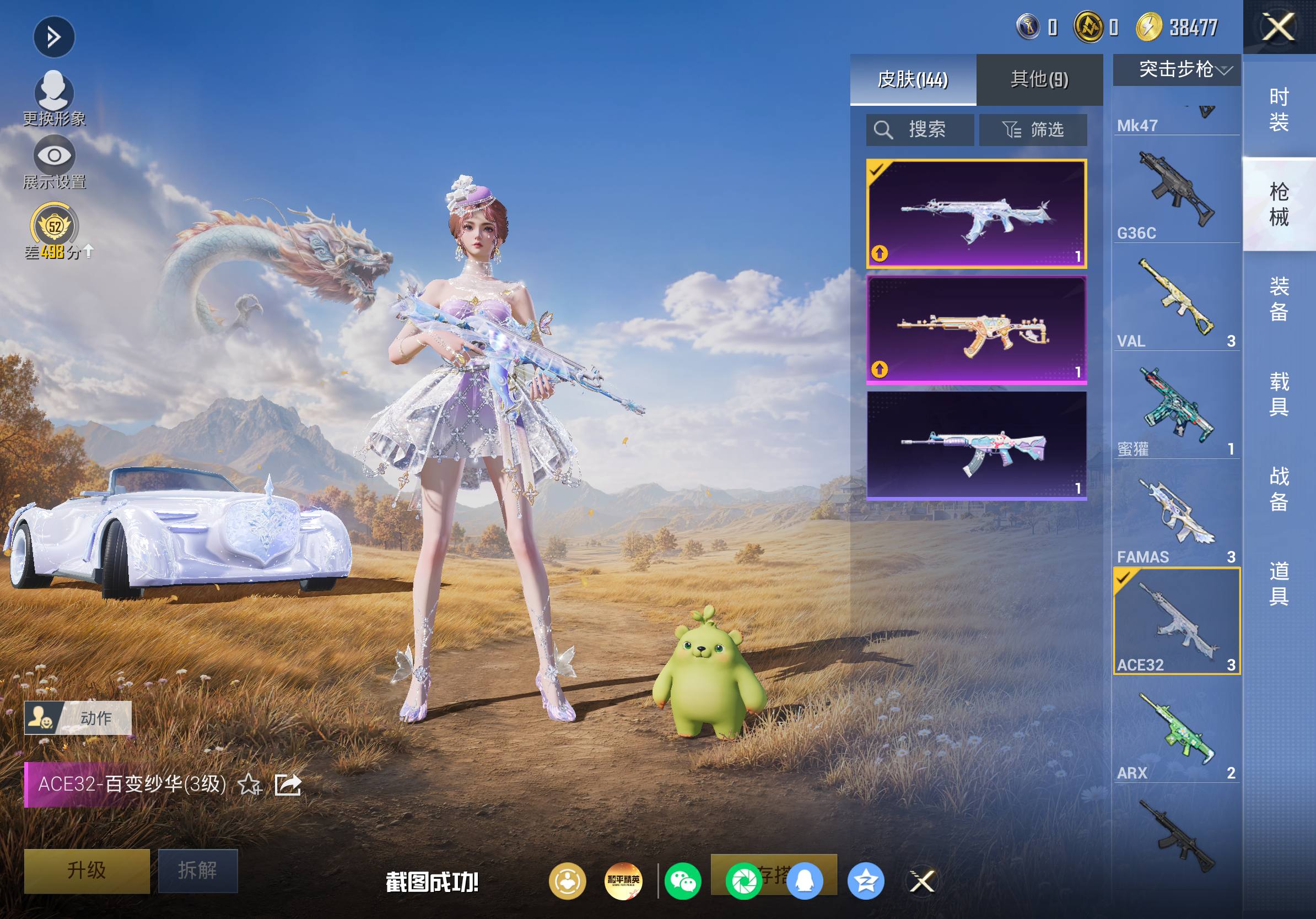The image size is (1316, 919).
Task: Switch to the 皮肤(144) tab
Action: (x=913, y=80)
